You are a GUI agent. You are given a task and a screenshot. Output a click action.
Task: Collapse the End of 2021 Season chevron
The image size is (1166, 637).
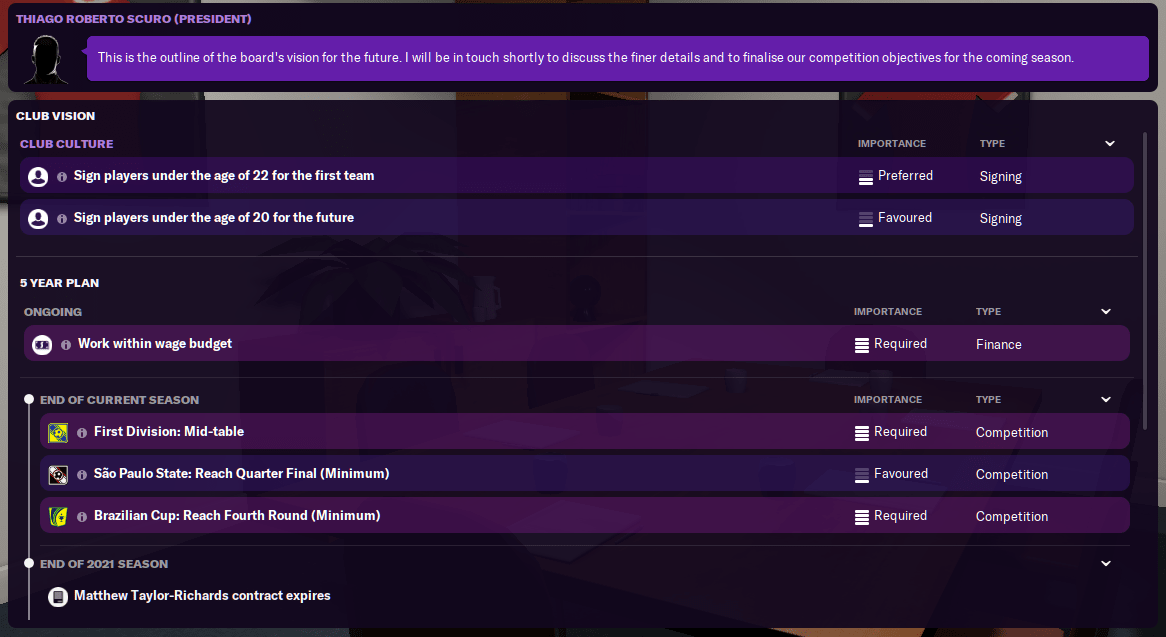pos(1106,564)
